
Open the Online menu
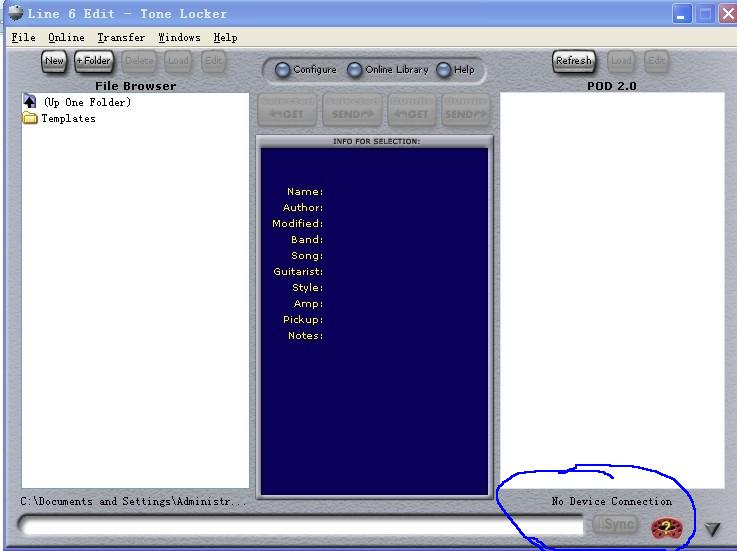click(66, 38)
